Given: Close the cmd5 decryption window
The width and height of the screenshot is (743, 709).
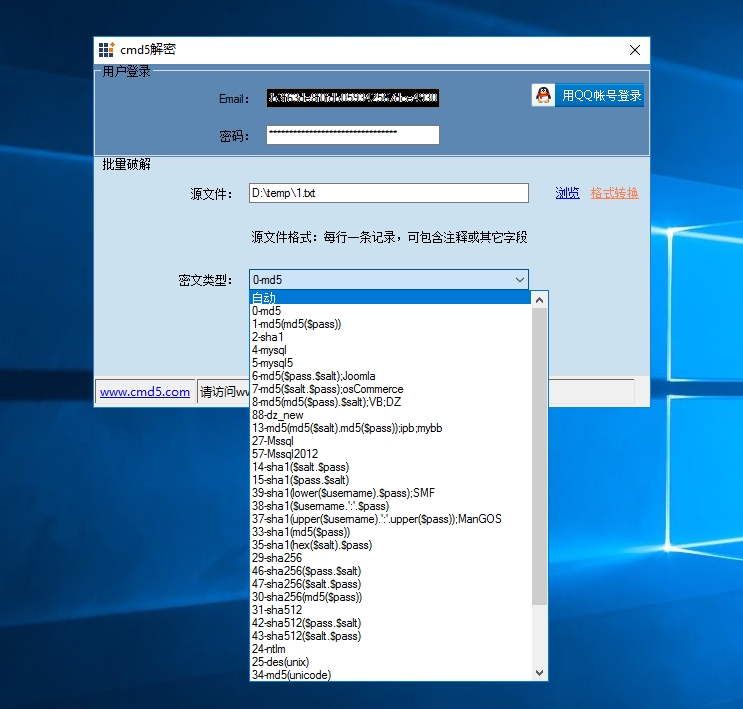Looking at the screenshot, I should [x=634, y=50].
